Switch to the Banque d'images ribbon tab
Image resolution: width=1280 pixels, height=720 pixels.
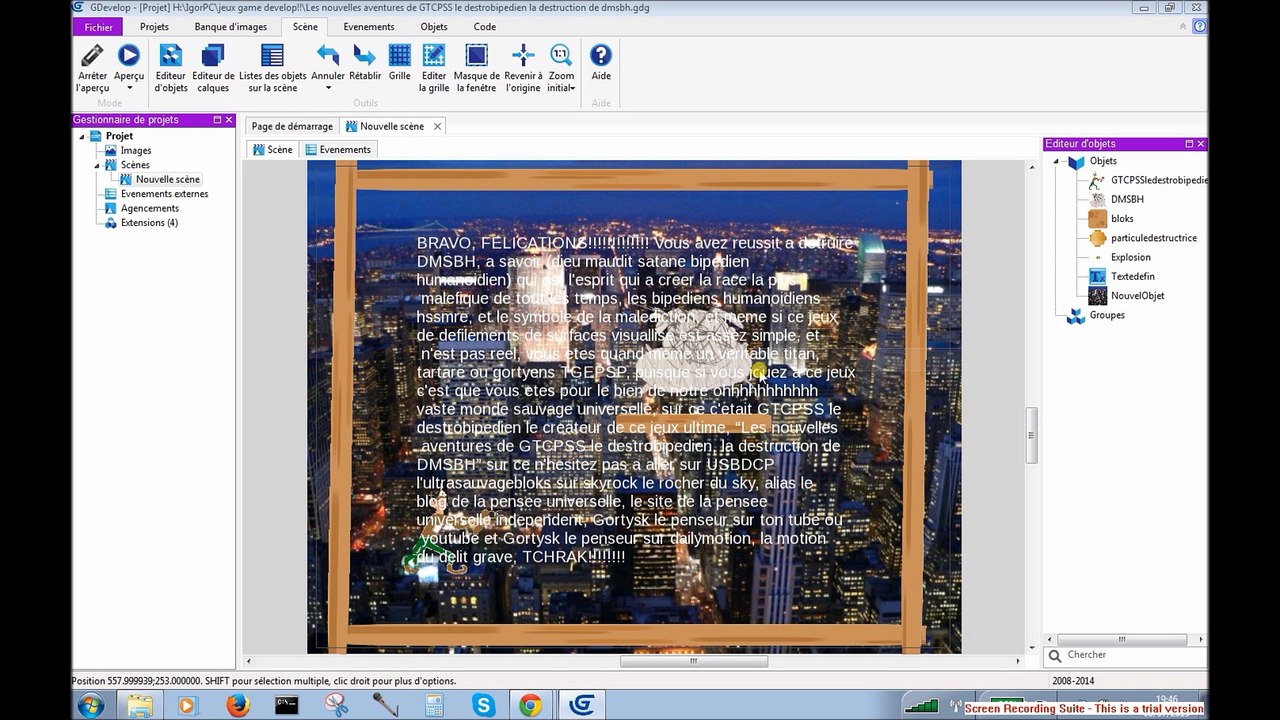point(232,27)
